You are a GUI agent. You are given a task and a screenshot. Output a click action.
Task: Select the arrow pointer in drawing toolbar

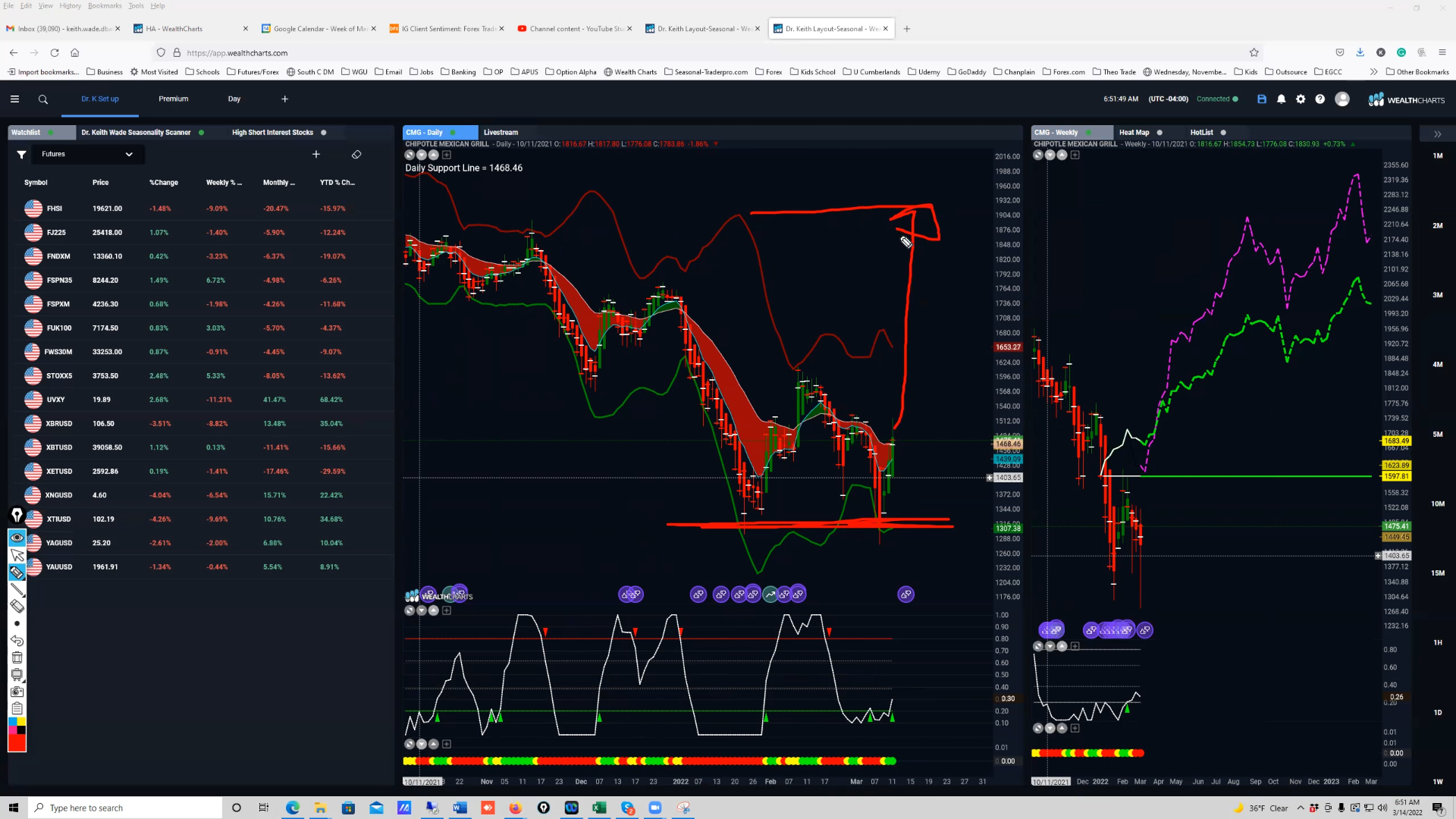17,556
